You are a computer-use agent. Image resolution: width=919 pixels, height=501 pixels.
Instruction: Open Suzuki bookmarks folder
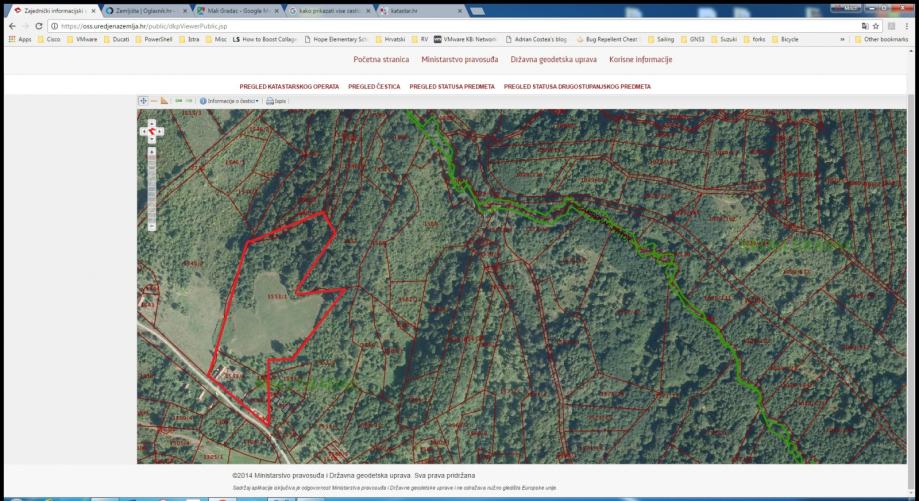tap(724, 39)
